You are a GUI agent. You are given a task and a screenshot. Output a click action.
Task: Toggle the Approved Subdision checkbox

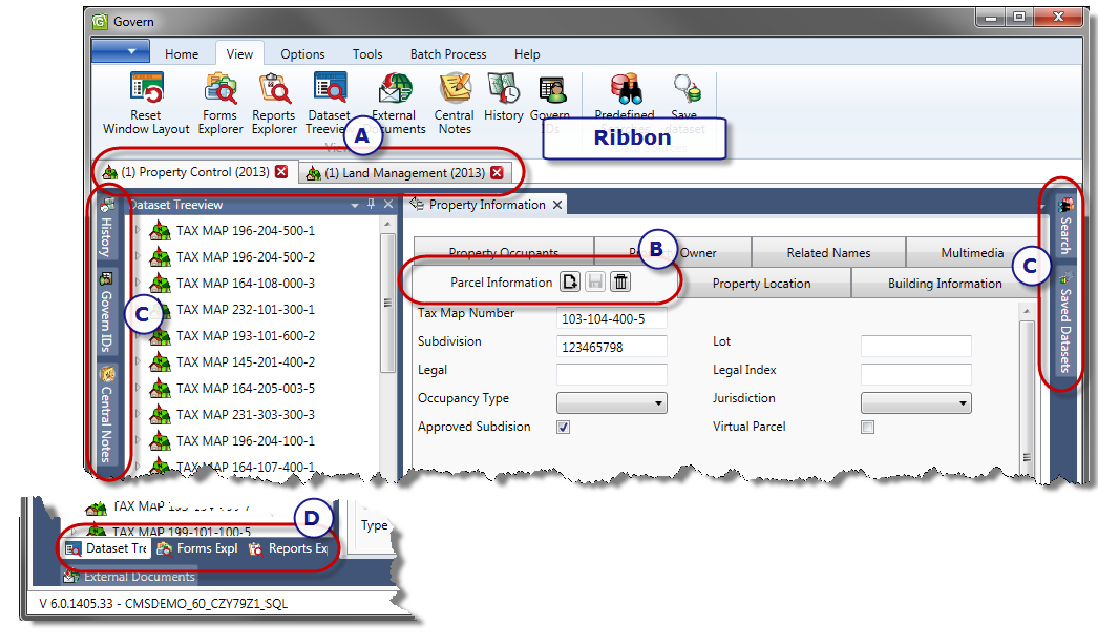[563, 427]
